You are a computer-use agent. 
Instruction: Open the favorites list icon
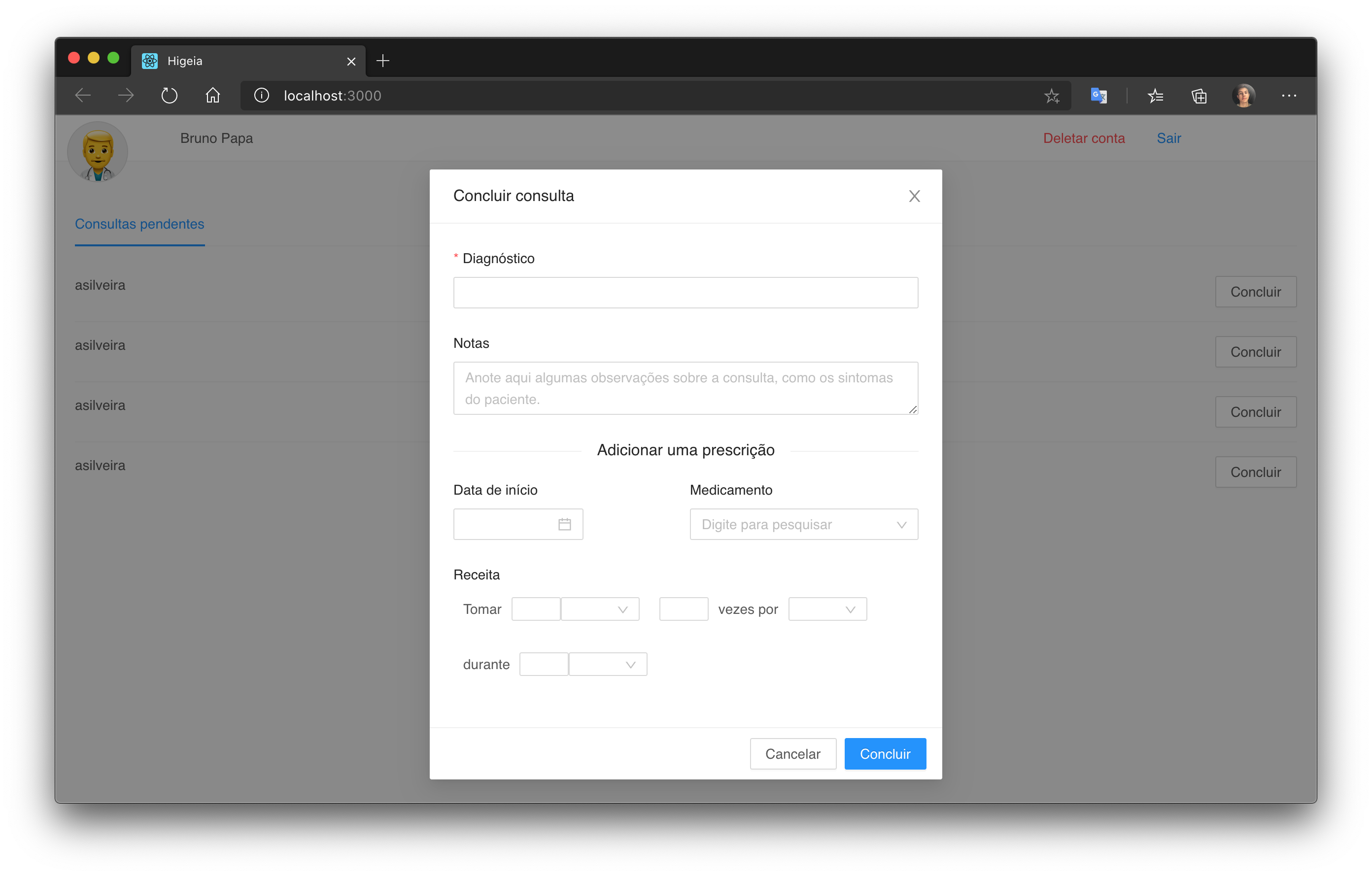tap(1155, 96)
